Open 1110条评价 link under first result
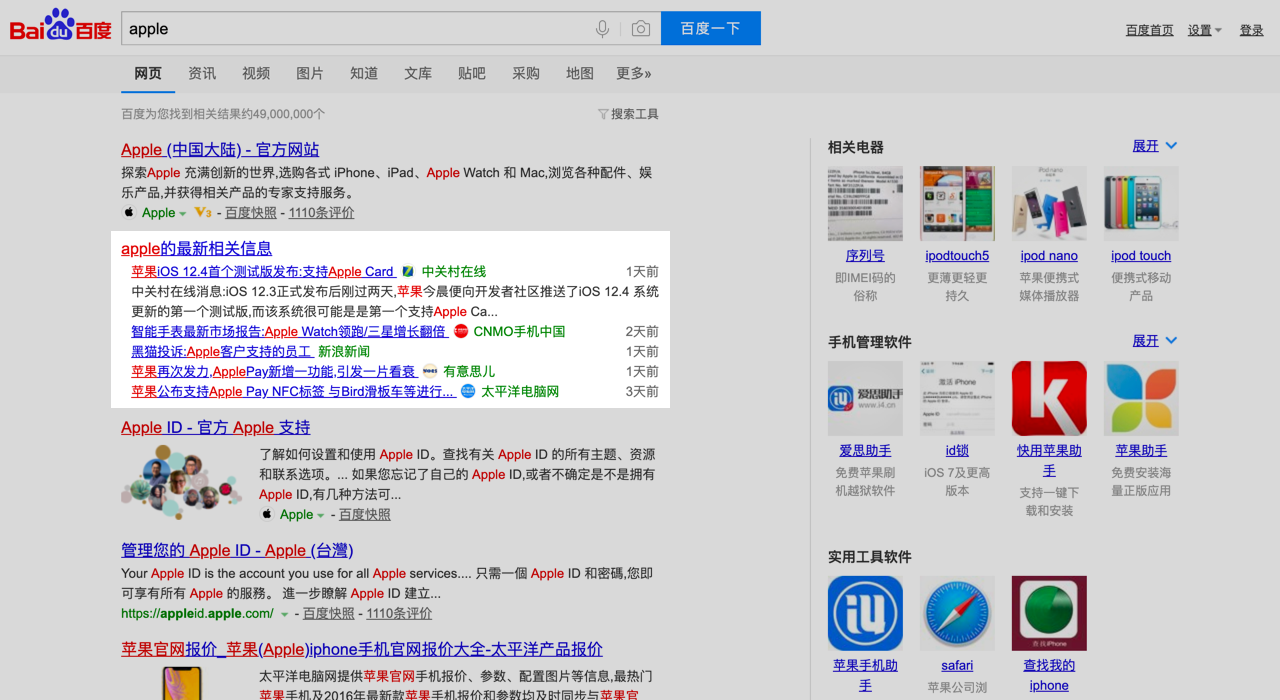Image resolution: width=1280 pixels, height=700 pixels. pyautogui.click(x=320, y=213)
